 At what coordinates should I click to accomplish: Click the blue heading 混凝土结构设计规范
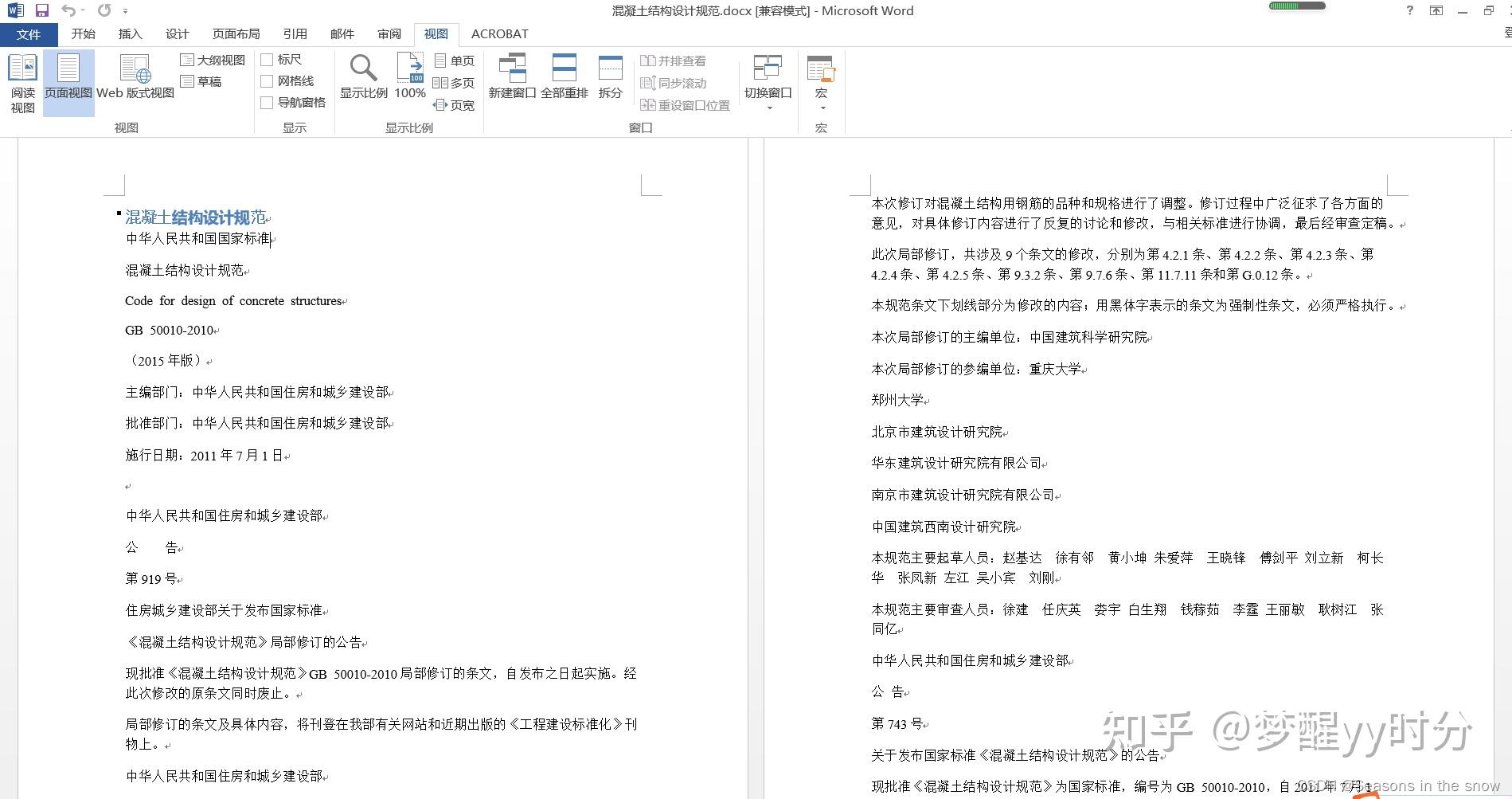click(x=196, y=217)
